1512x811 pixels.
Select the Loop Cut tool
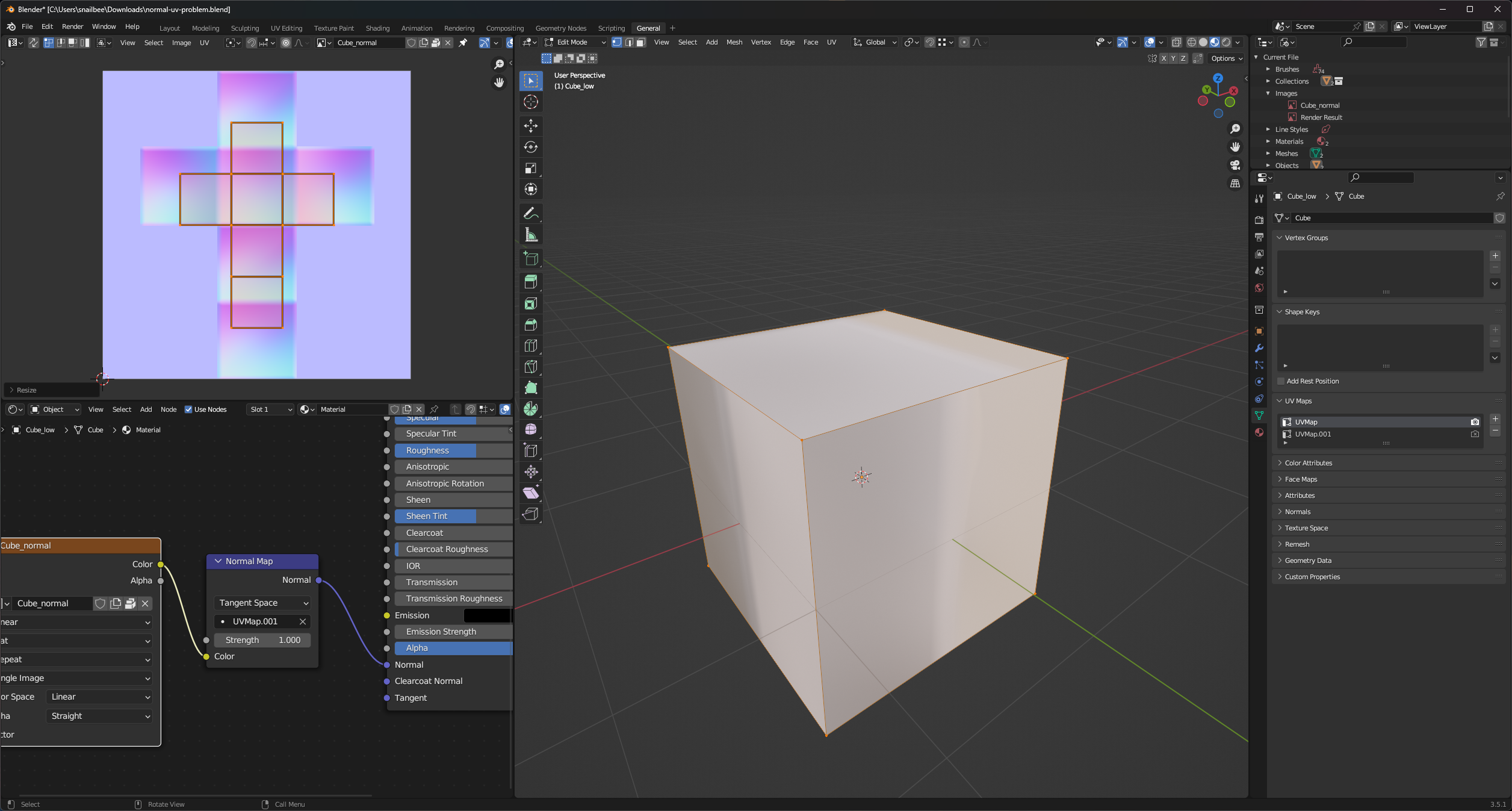coord(531,346)
